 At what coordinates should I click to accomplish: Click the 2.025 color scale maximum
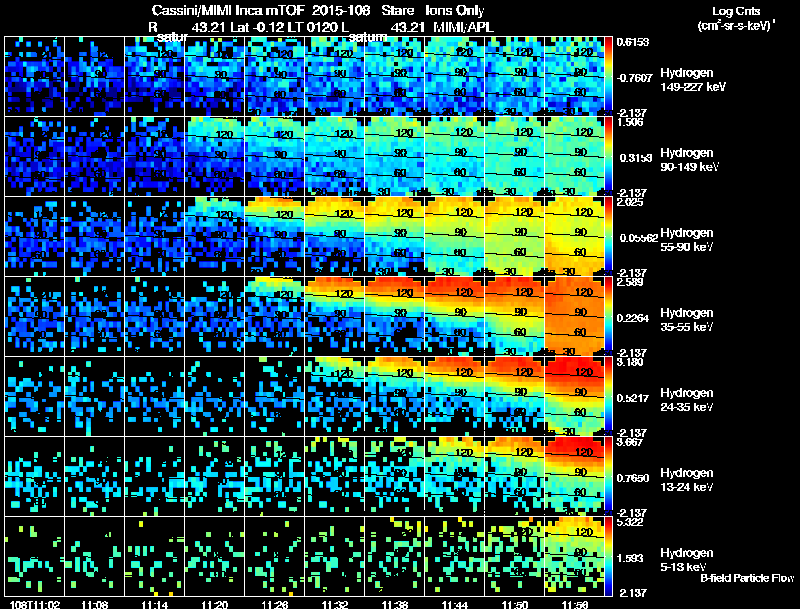click(x=630, y=202)
